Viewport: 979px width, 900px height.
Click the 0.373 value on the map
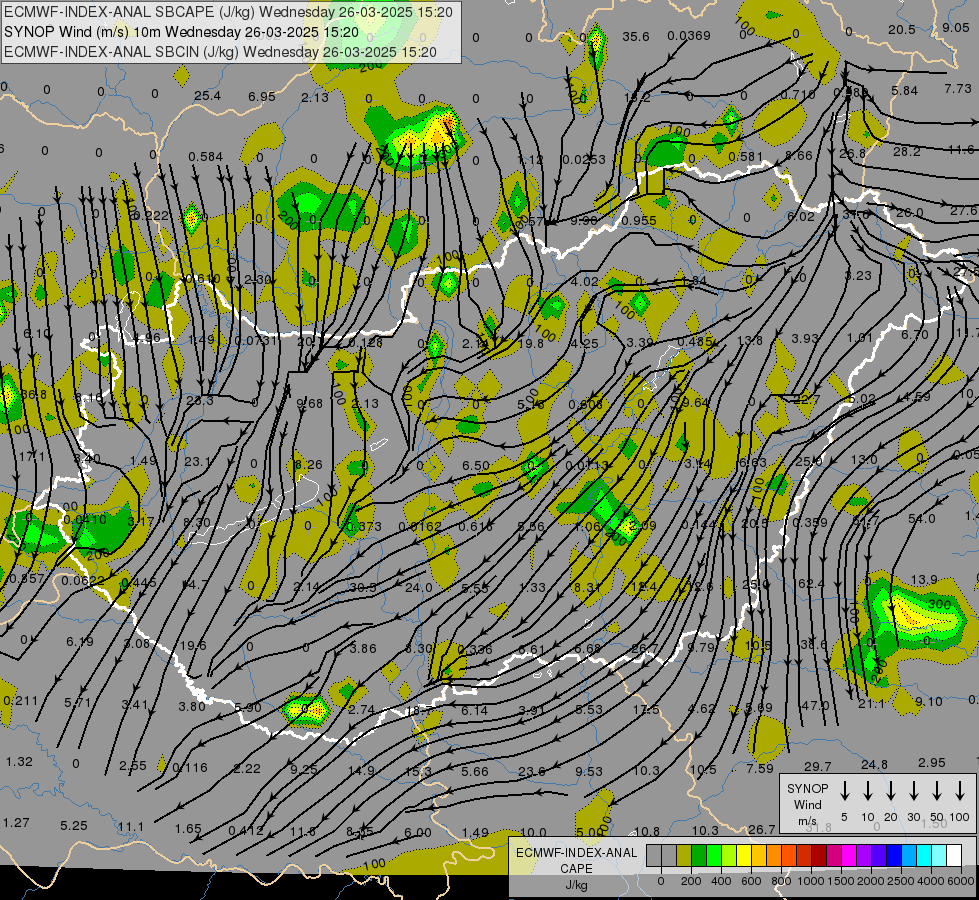pos(364,527)
